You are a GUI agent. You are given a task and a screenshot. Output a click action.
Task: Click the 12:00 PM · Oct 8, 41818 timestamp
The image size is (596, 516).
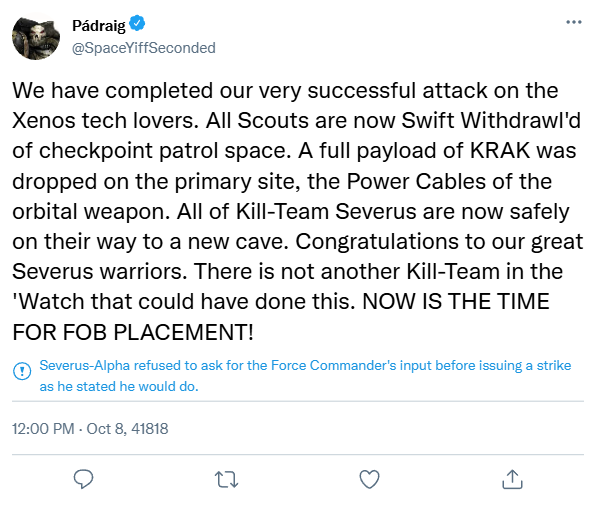coord(90,429)
